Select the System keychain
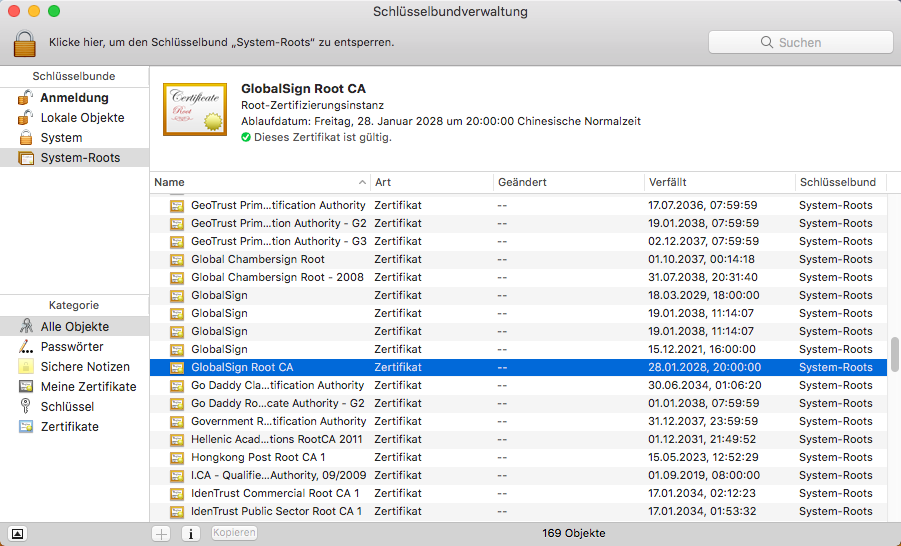The image size is (901, 546). tap(75, 138)
